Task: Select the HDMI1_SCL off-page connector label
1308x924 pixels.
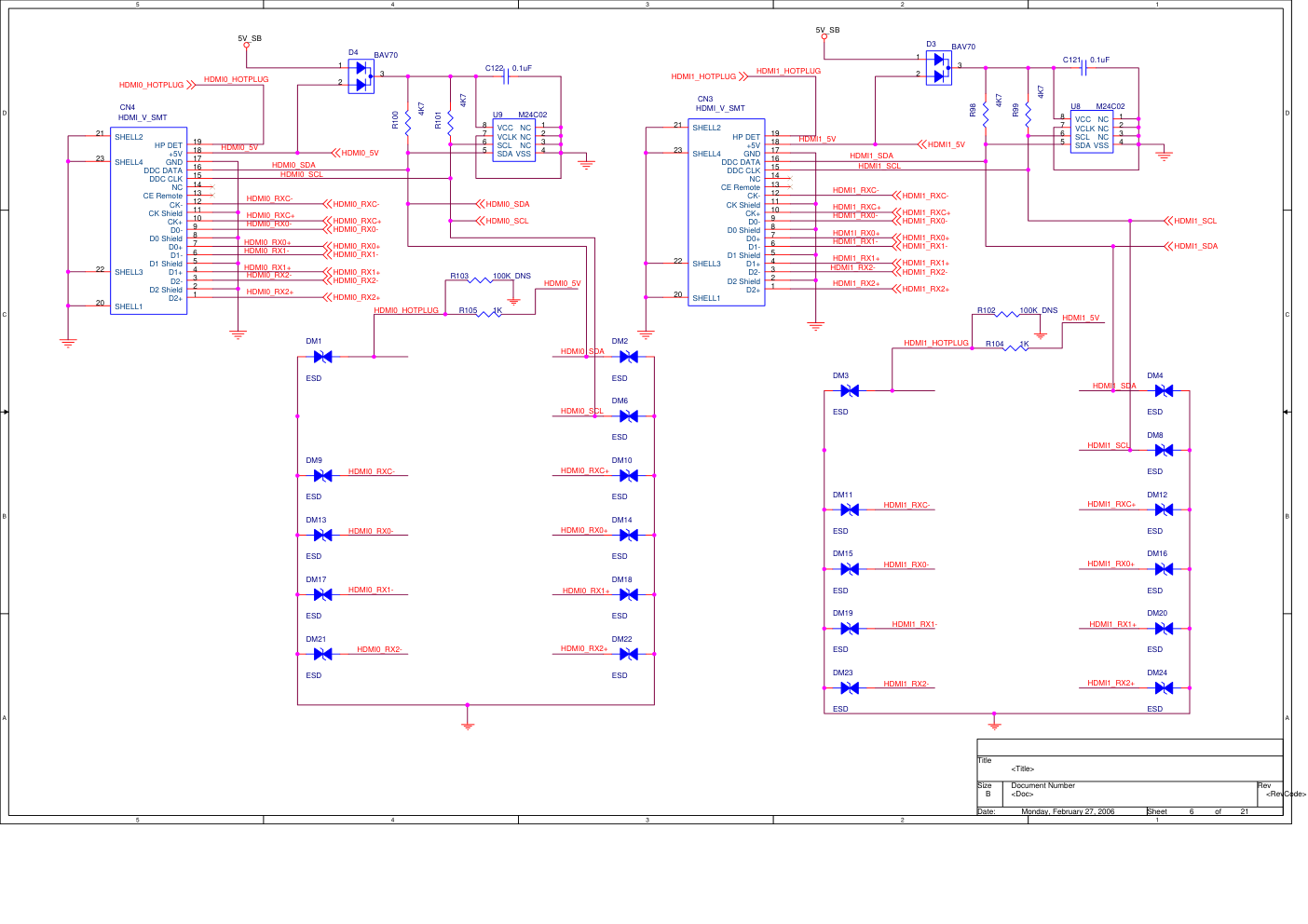Action: 1195,222
